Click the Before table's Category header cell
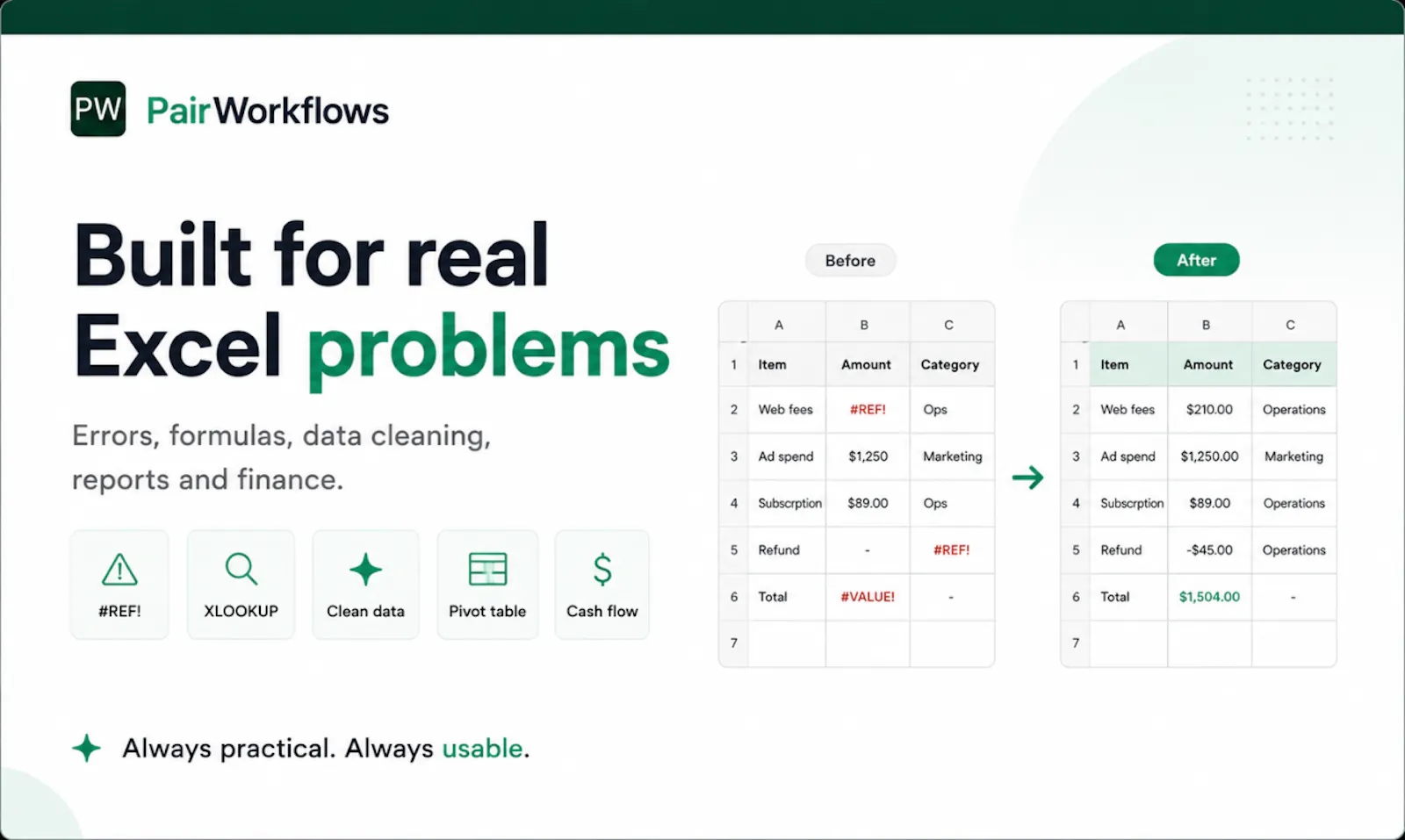The width and height of the screenshot is (1405, 840). [952, 364]
